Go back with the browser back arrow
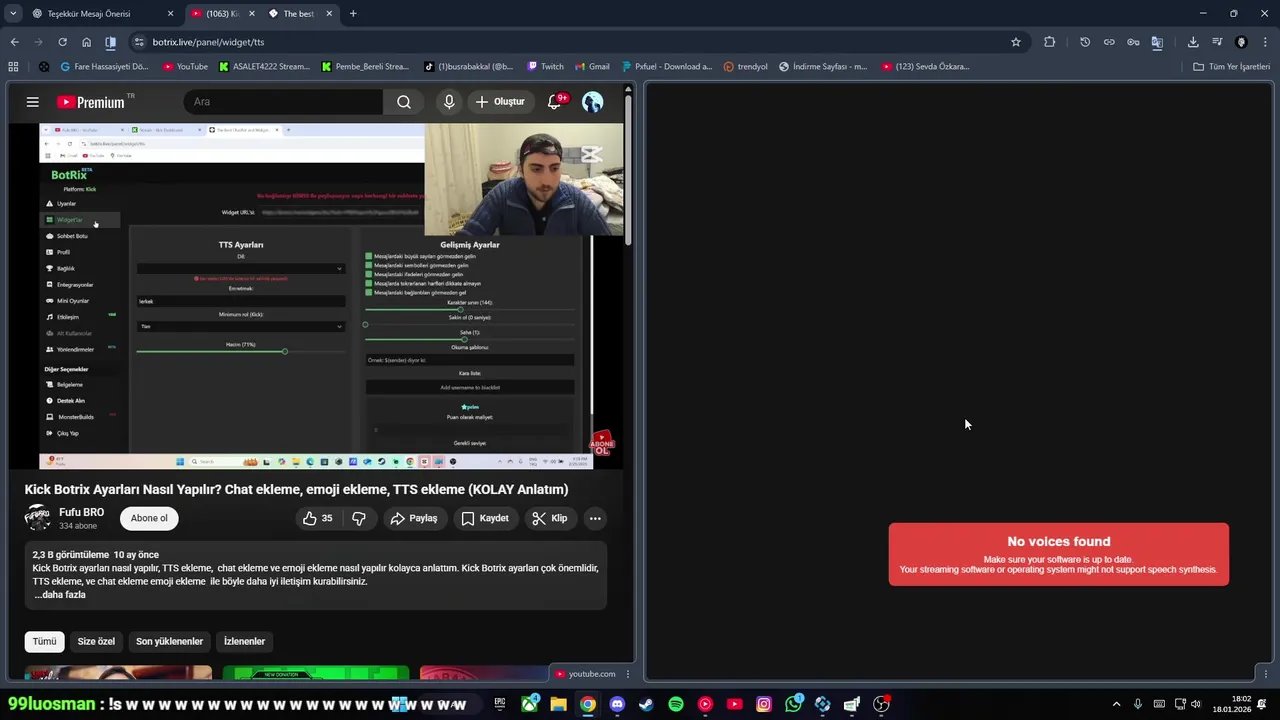Viewport: 1280px width, 720px height. [14, 42]
